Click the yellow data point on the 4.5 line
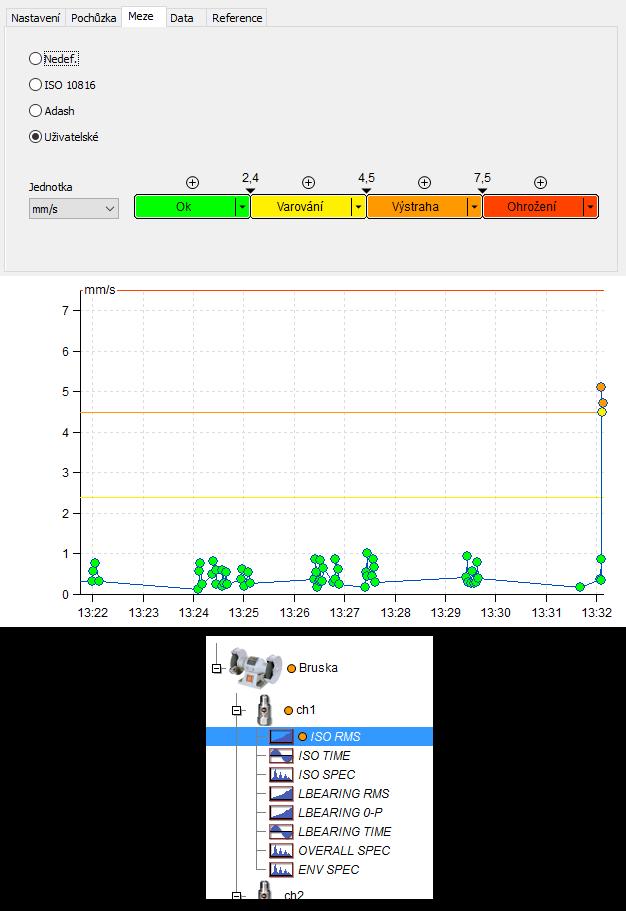The image size is (626, 911). coord(602,412)
